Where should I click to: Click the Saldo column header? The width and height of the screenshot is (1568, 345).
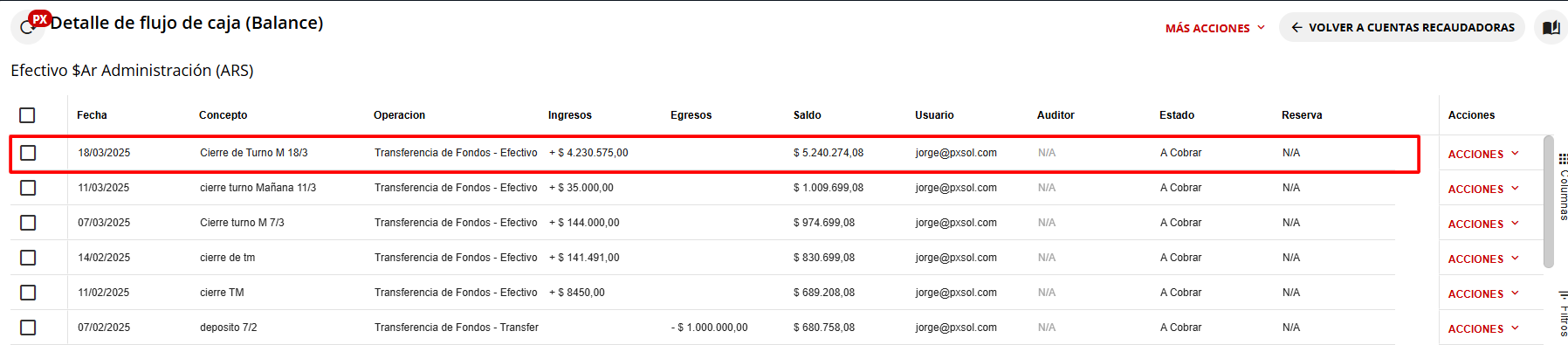point(807,115)
